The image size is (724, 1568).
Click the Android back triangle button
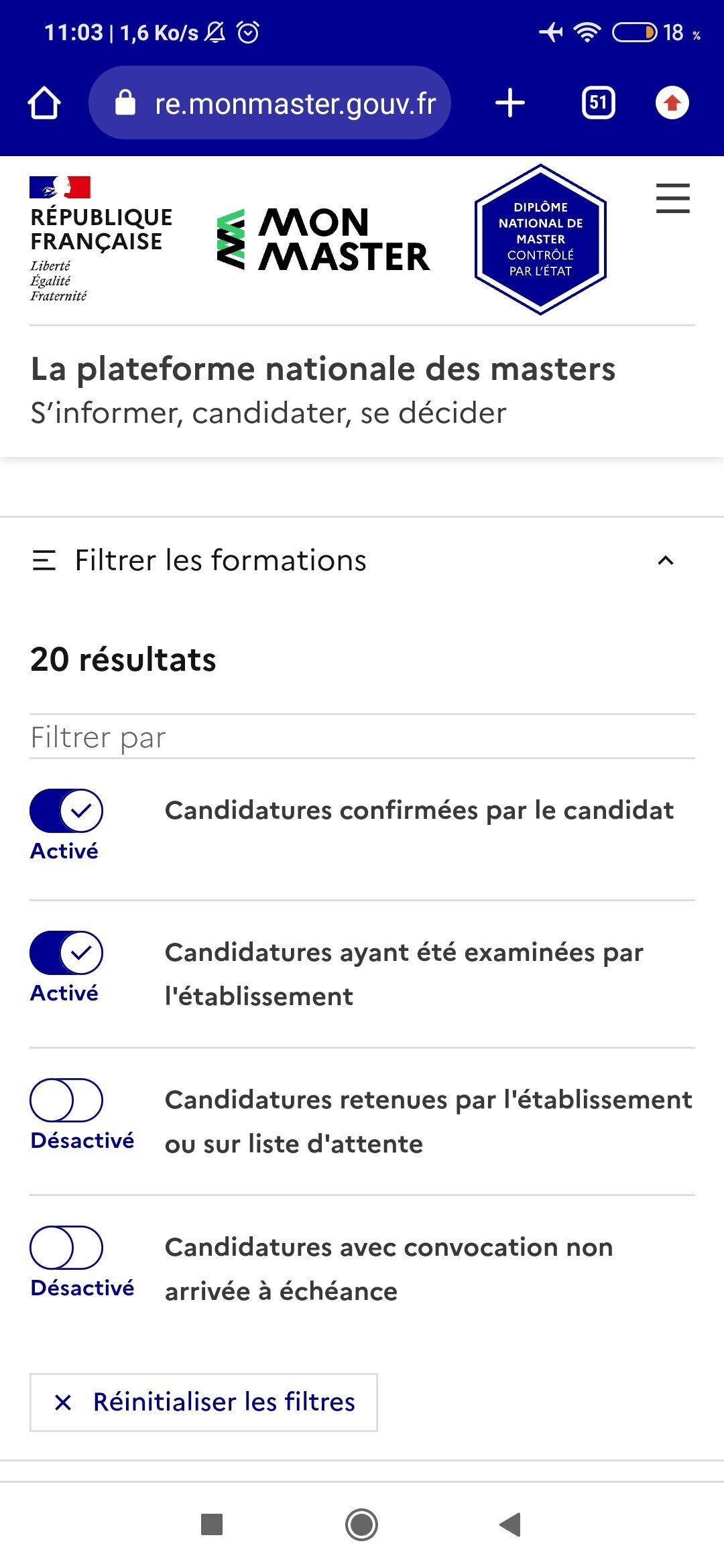pyautogui.click(x=511, y=1524)
